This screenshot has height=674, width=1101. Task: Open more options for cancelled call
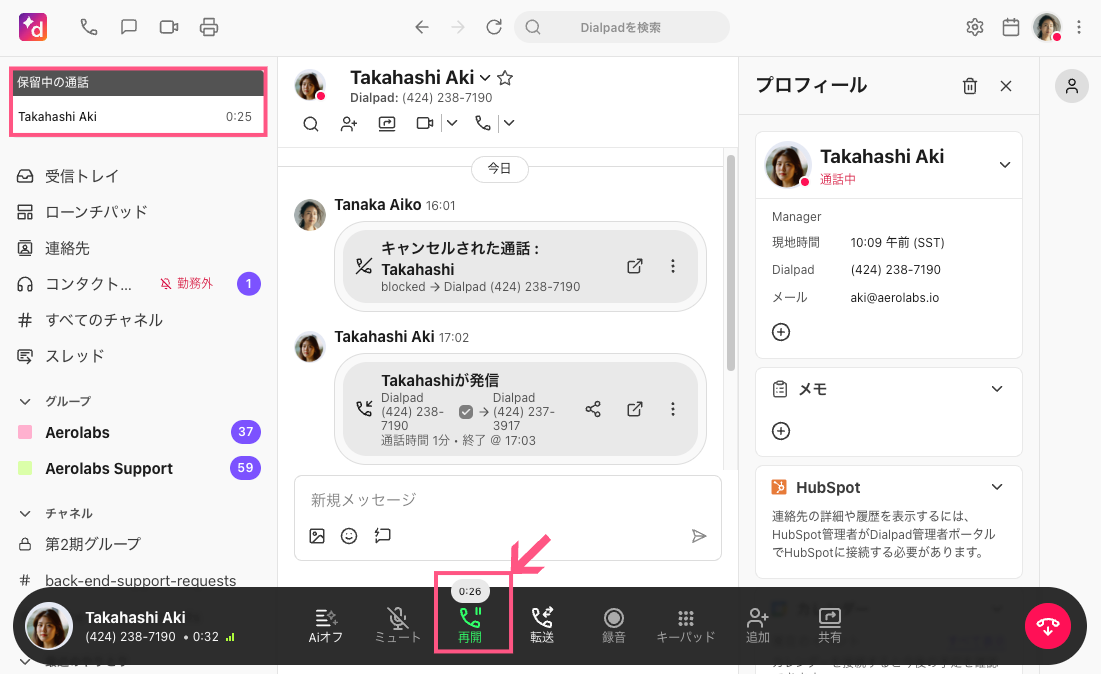pyautogui.click(x=673, y=266)
